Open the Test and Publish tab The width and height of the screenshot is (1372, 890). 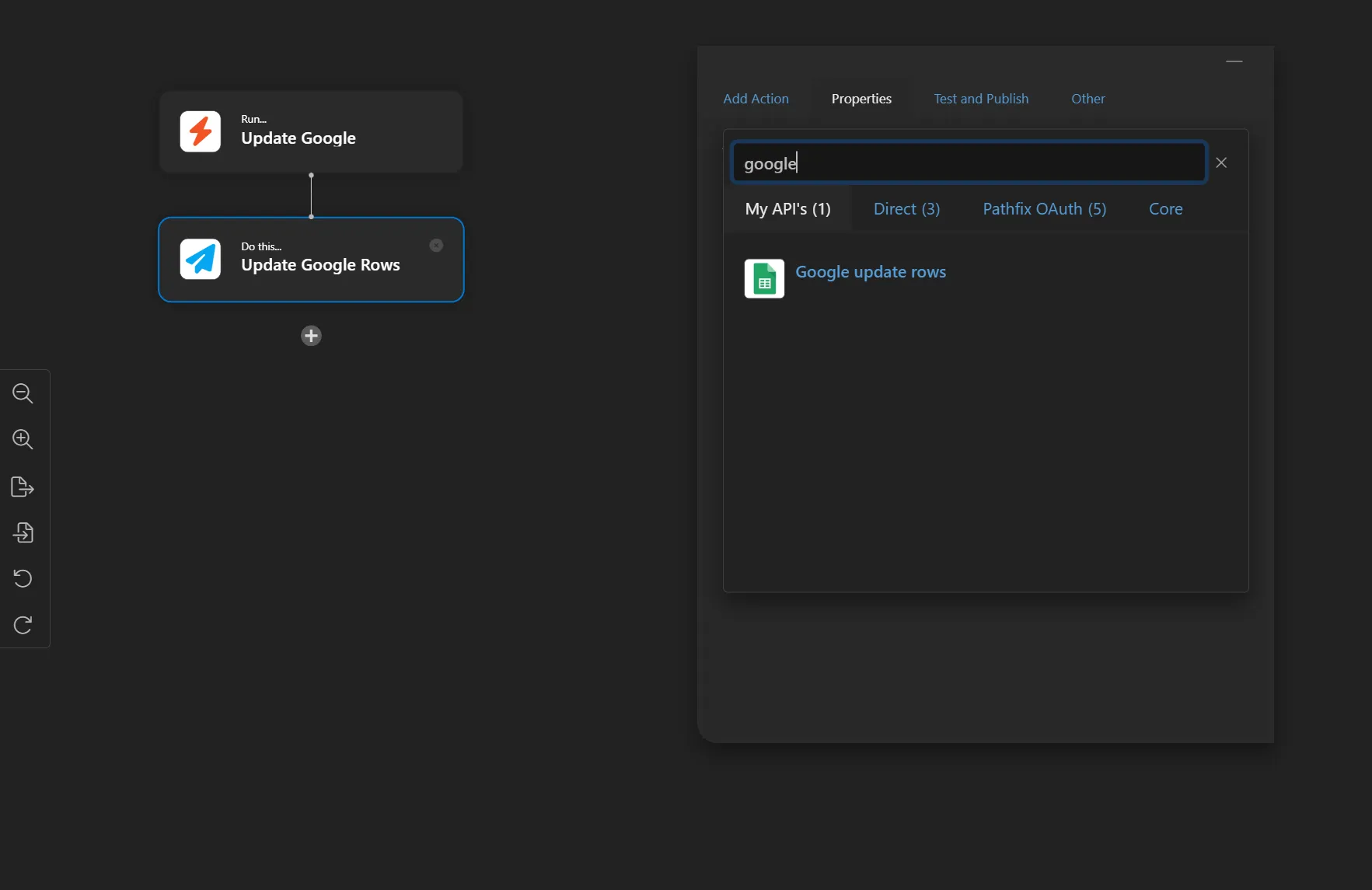pyautogui.click(x=981, y=99)
